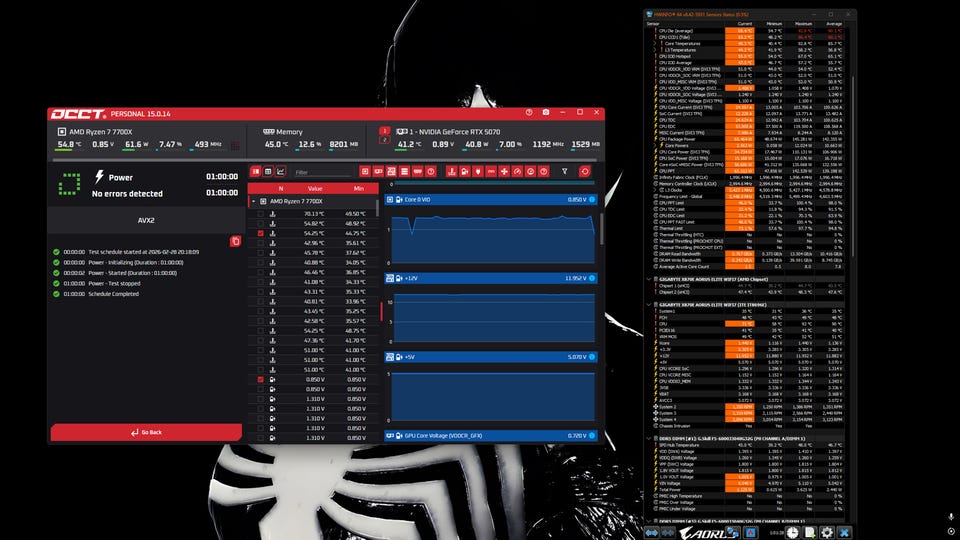This screenshot has width=960, height=540.
Task: Reset HWiNFO clock timer icon
Action: click(792, 533)
